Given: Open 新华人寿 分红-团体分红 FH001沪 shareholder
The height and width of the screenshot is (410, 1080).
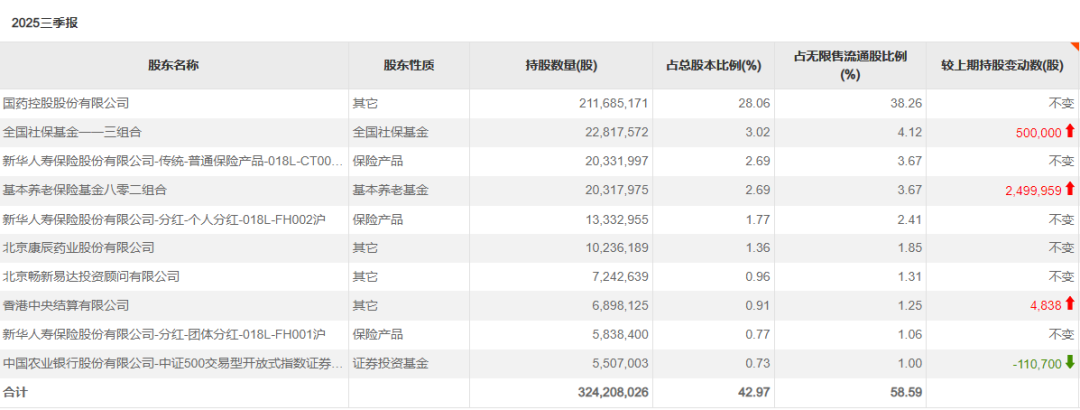Looking at the screenshot, I should (x=165, y=334).
